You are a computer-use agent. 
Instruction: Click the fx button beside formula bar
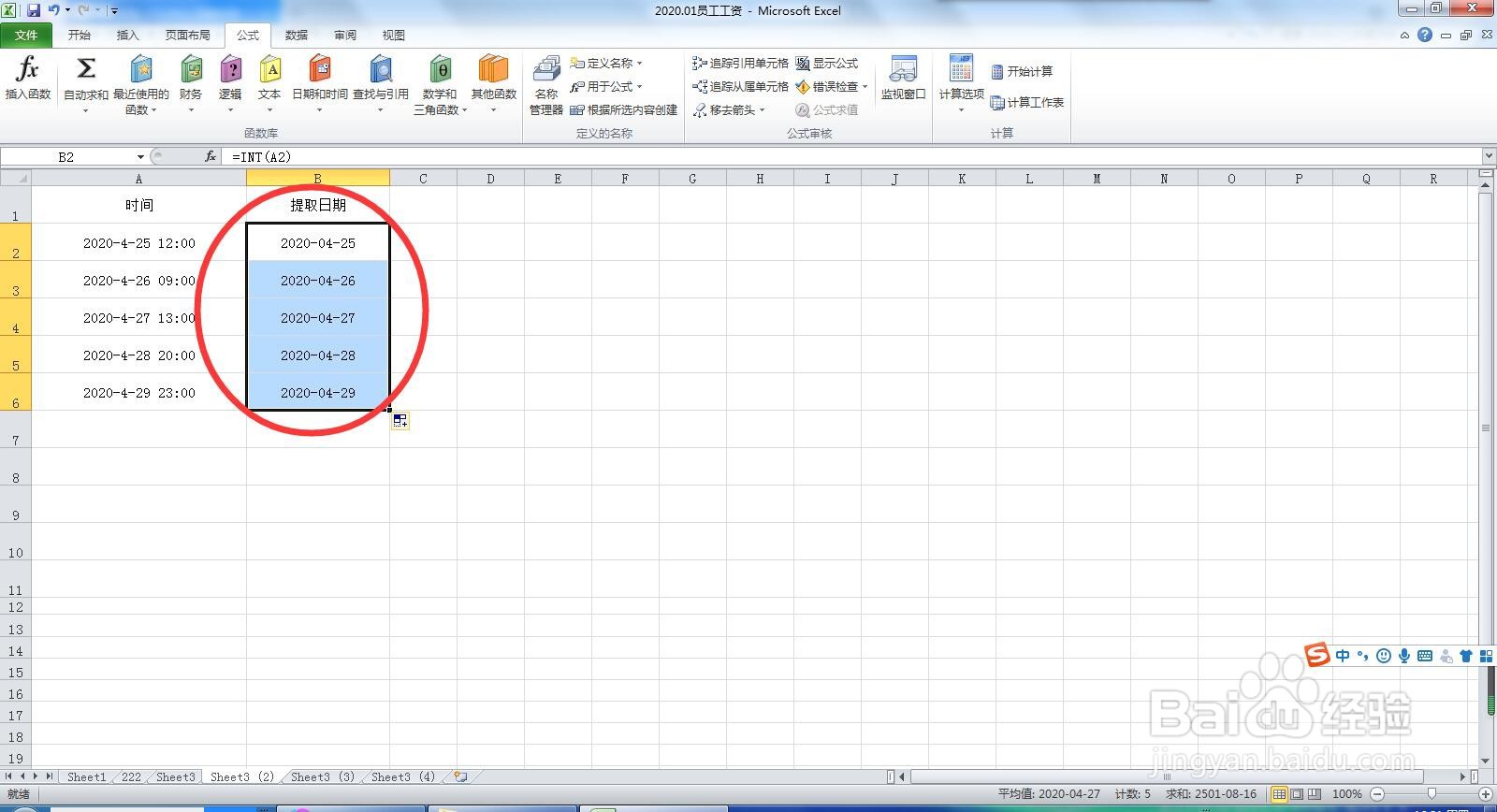point(211,156)
